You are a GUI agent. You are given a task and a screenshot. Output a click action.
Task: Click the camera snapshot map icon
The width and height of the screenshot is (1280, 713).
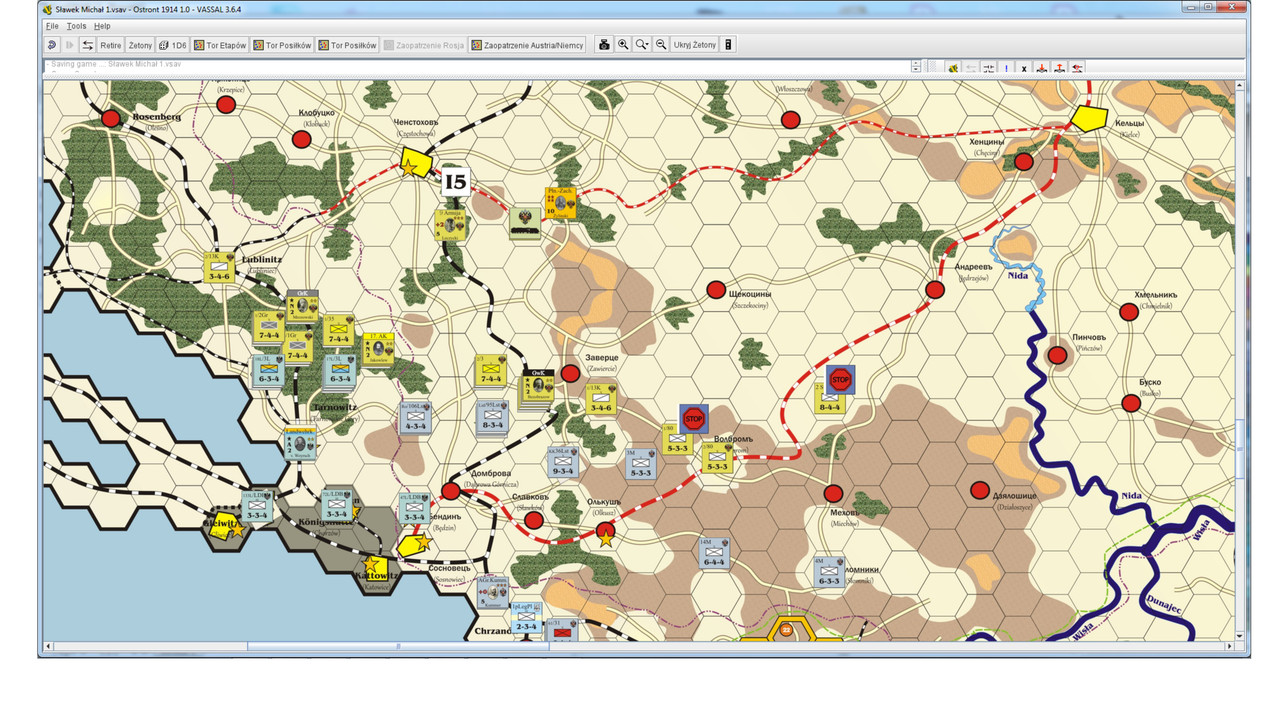click(x=604, y=45)
